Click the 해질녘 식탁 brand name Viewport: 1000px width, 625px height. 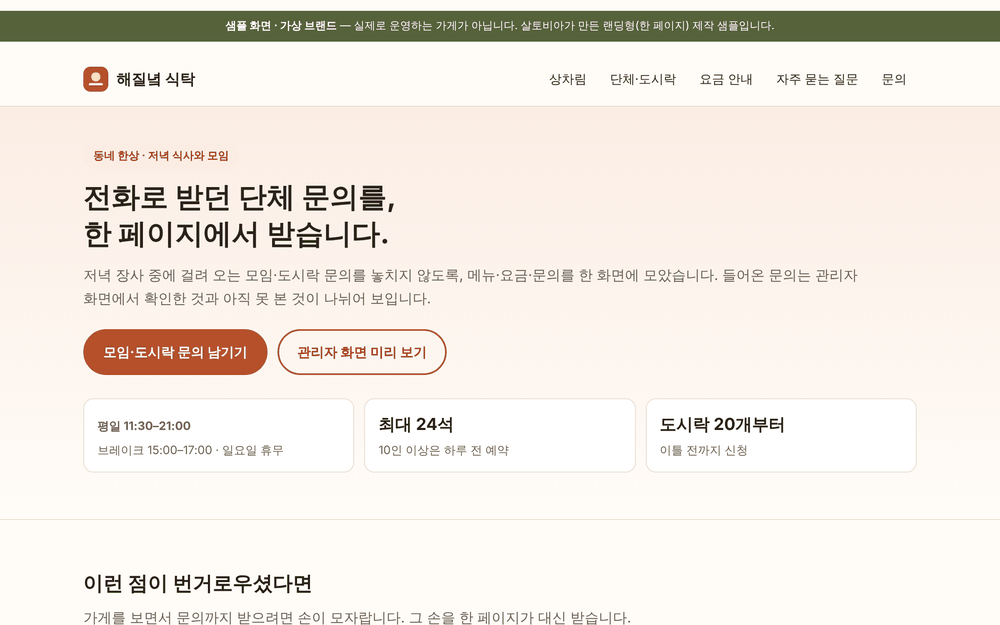point(156,79)
